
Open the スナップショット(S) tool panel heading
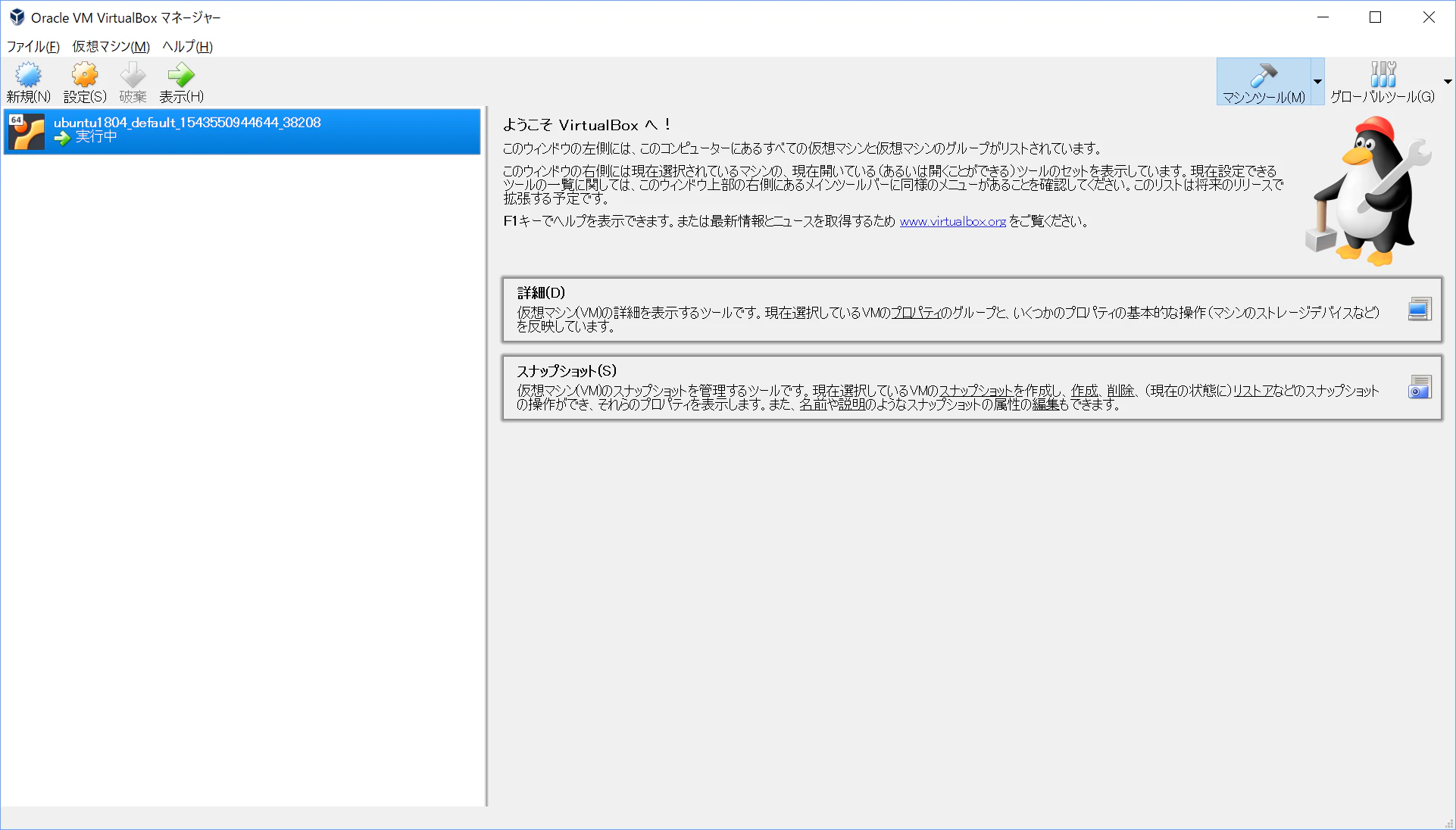[x=567, y=371]
